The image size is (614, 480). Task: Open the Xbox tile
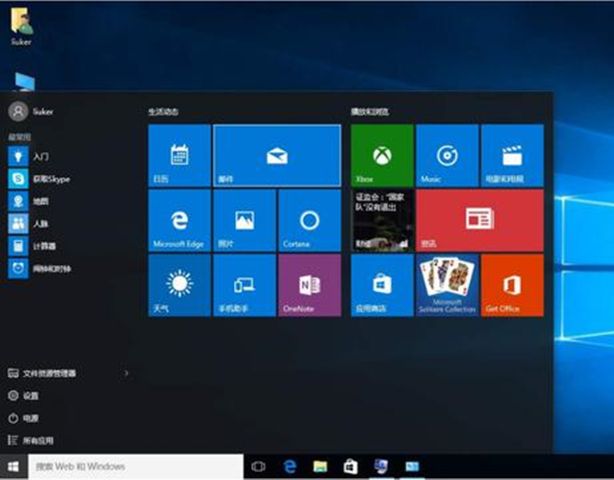381,156
